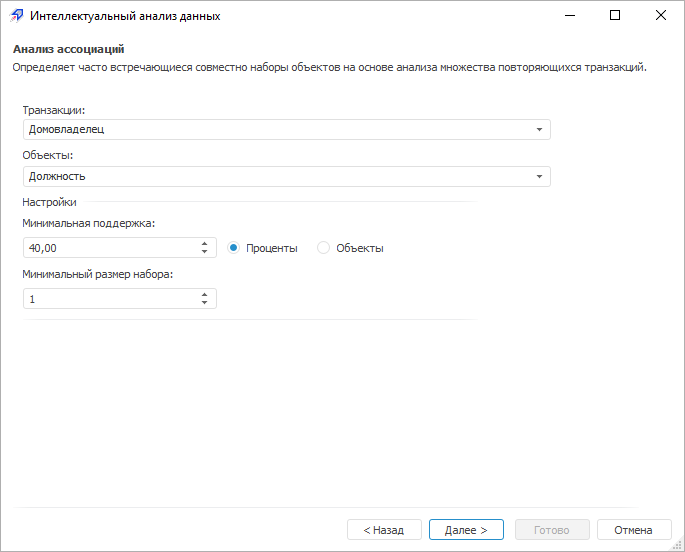Click the resize grip in window corner
Viewport: 685px width, 552px height.
pos(678,545)
